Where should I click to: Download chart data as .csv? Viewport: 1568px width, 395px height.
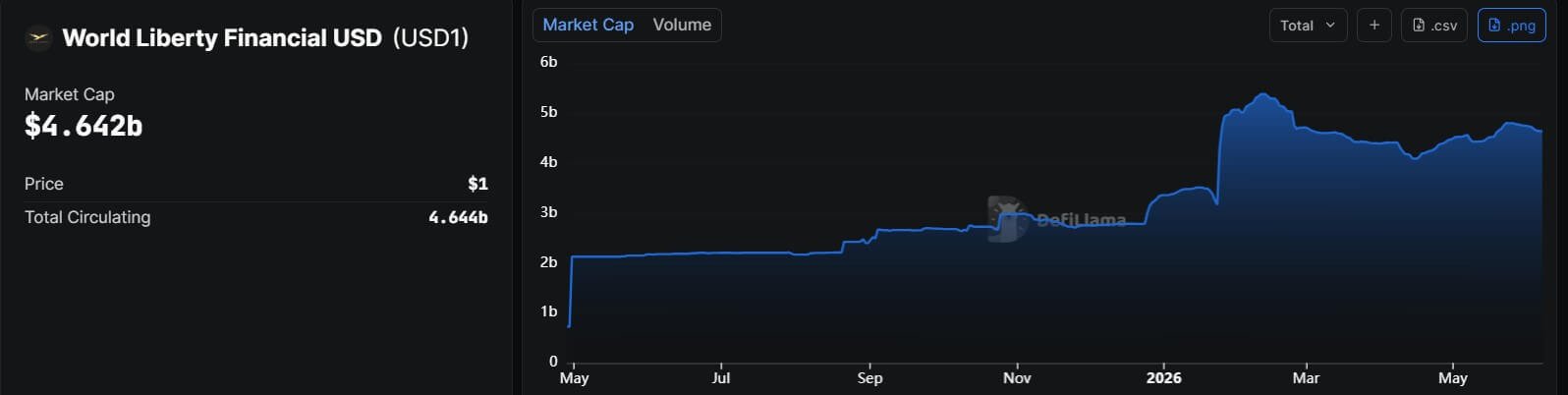point(1434,26)
